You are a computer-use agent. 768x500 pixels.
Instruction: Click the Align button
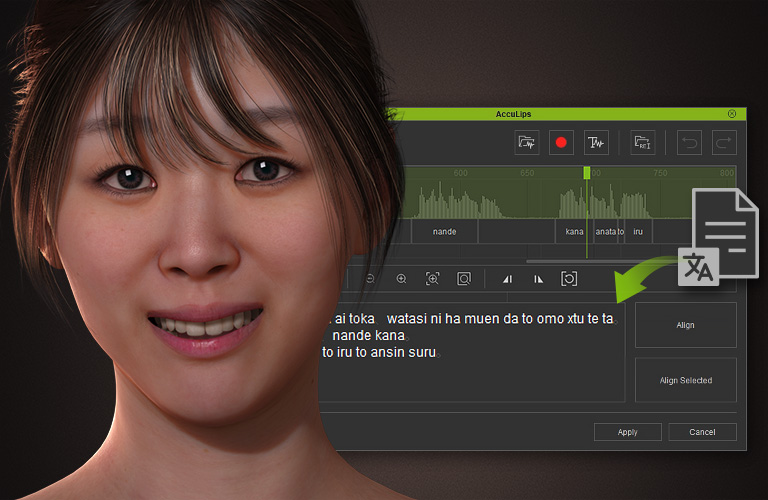[685, 325]
